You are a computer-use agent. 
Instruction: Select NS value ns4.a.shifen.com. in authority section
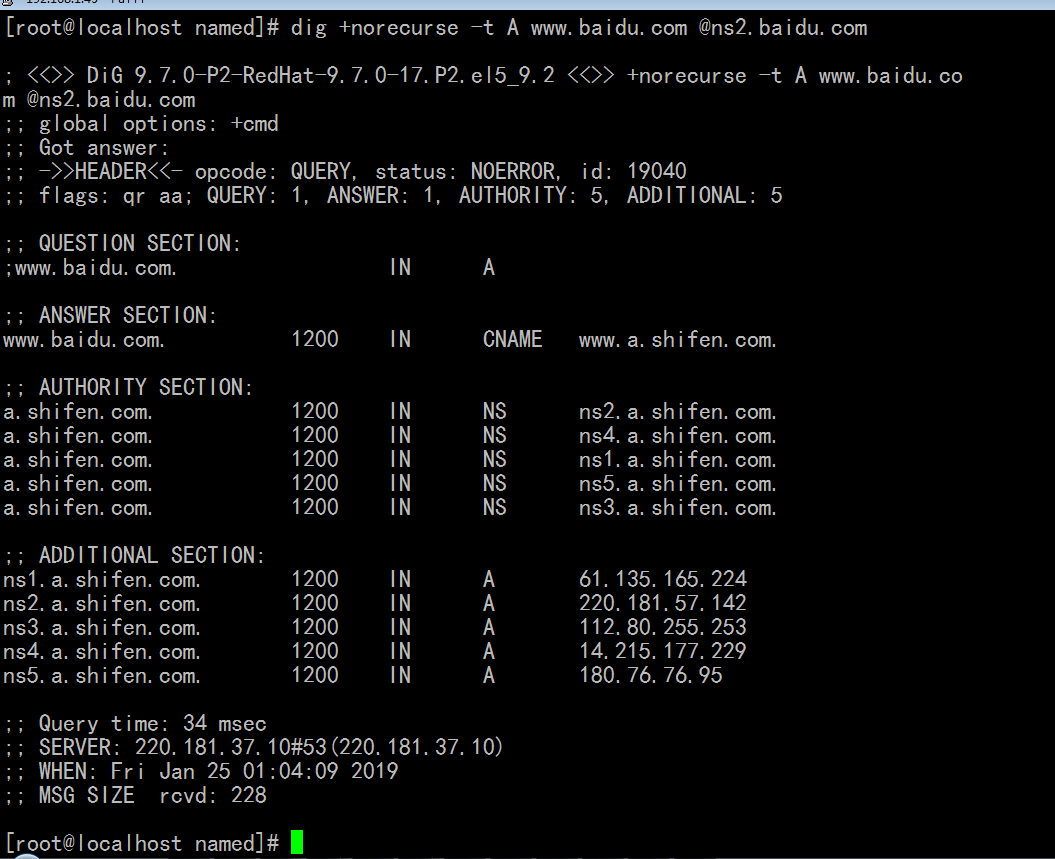click(678, 436)
